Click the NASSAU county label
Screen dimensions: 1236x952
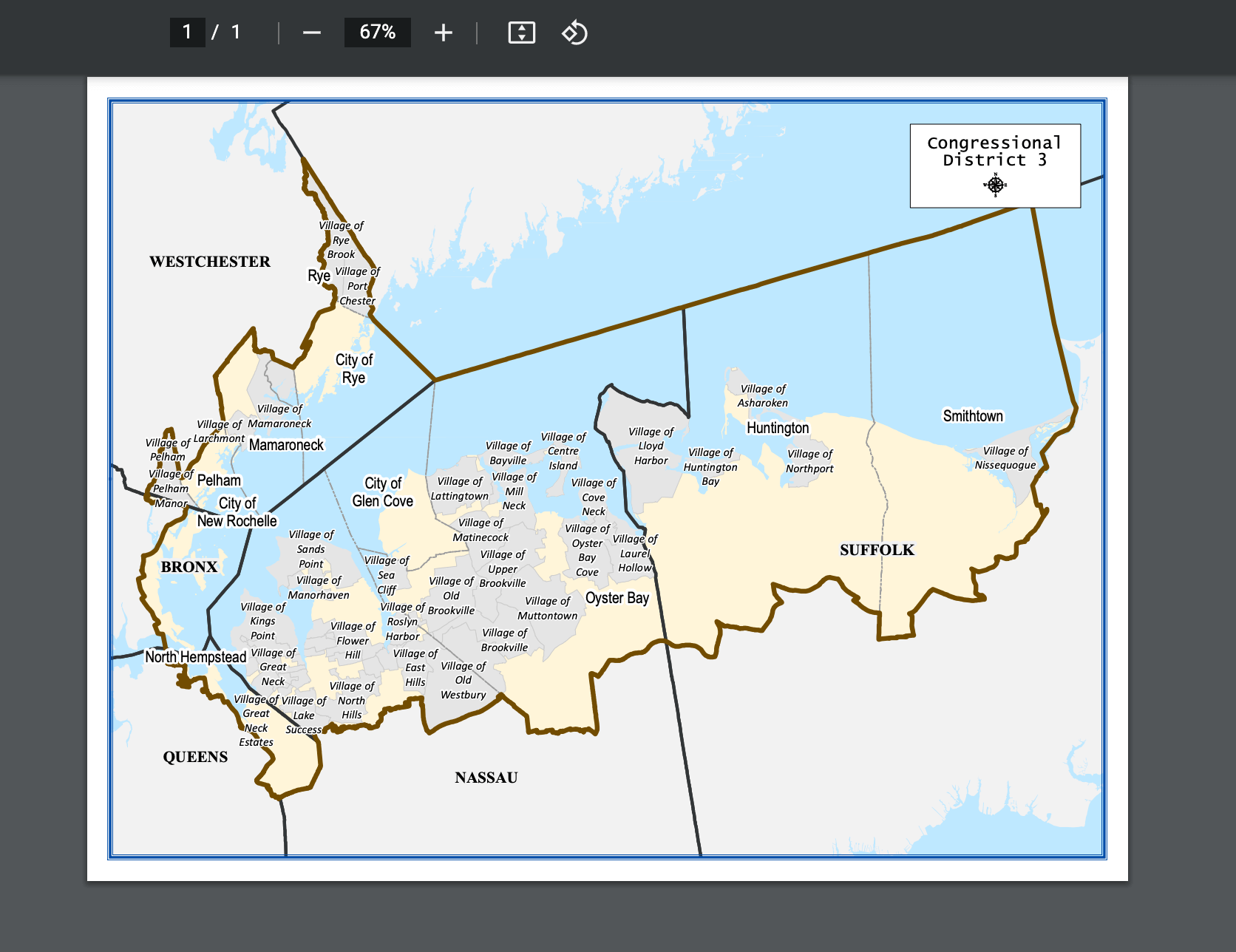(x=486, y=778)
